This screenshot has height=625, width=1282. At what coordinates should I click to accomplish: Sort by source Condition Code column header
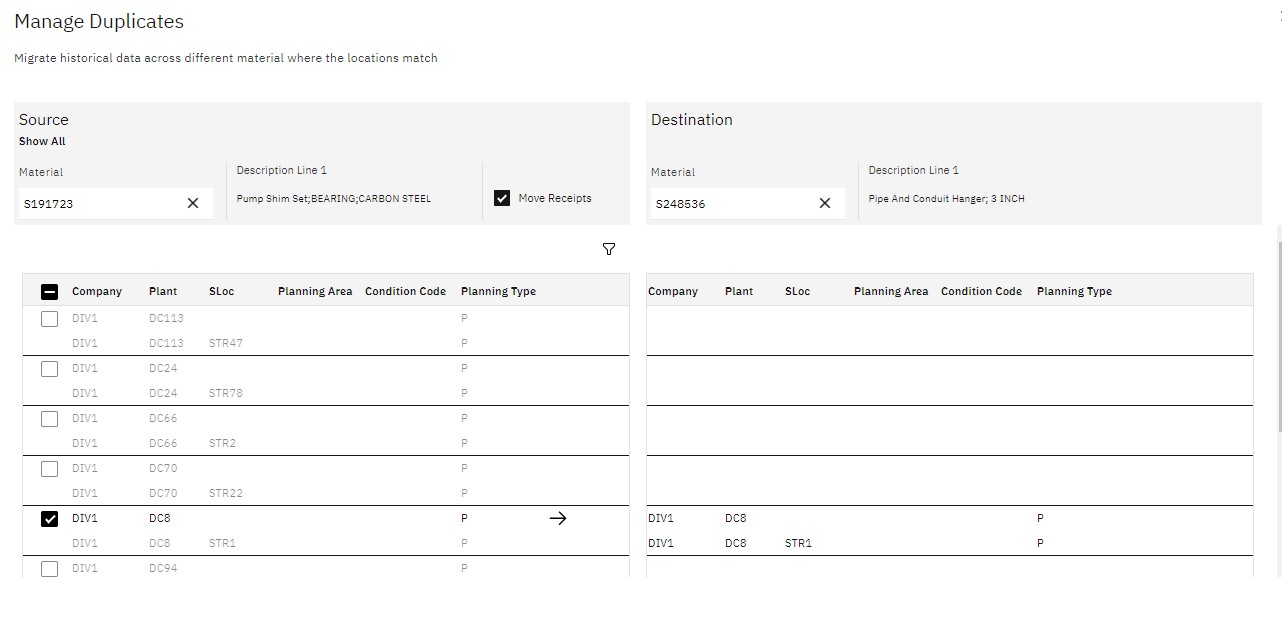(x=405, y=291)
